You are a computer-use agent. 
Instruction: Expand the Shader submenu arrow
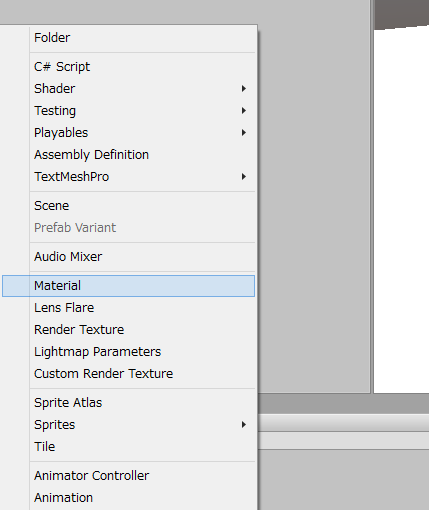[244, 89]
